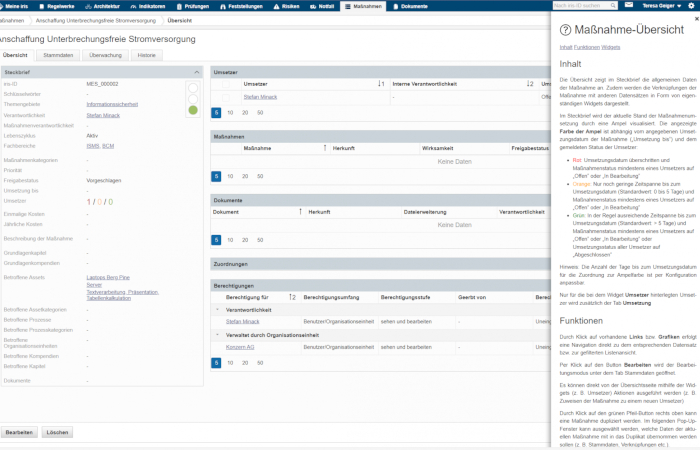The width and height of the screenshot is (700, 450).
Task: Toggle the select-all checkbox in Umsetzer header
Action: coord(227,84)
